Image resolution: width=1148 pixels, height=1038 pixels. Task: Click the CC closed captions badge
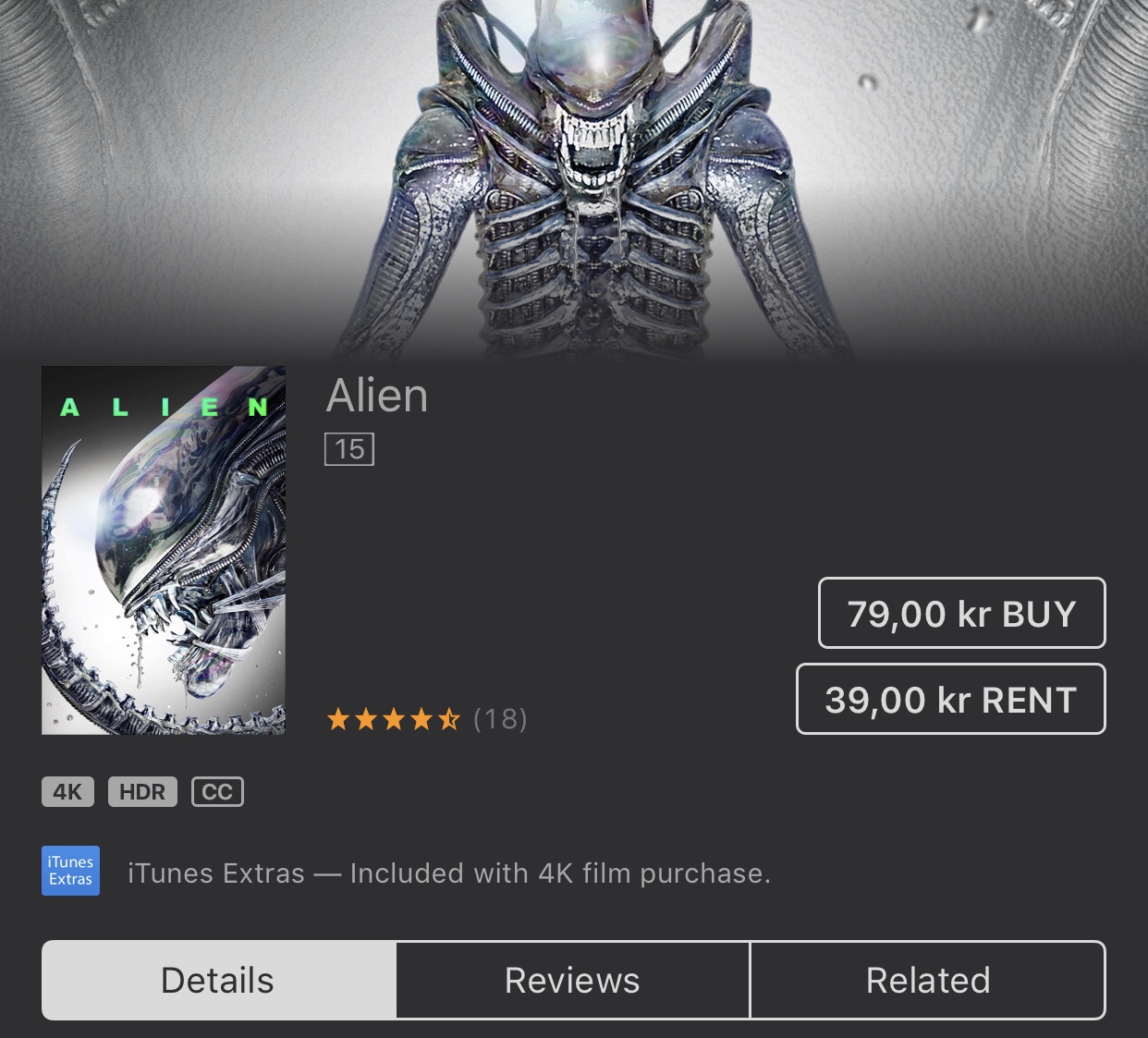pos(217,792)
